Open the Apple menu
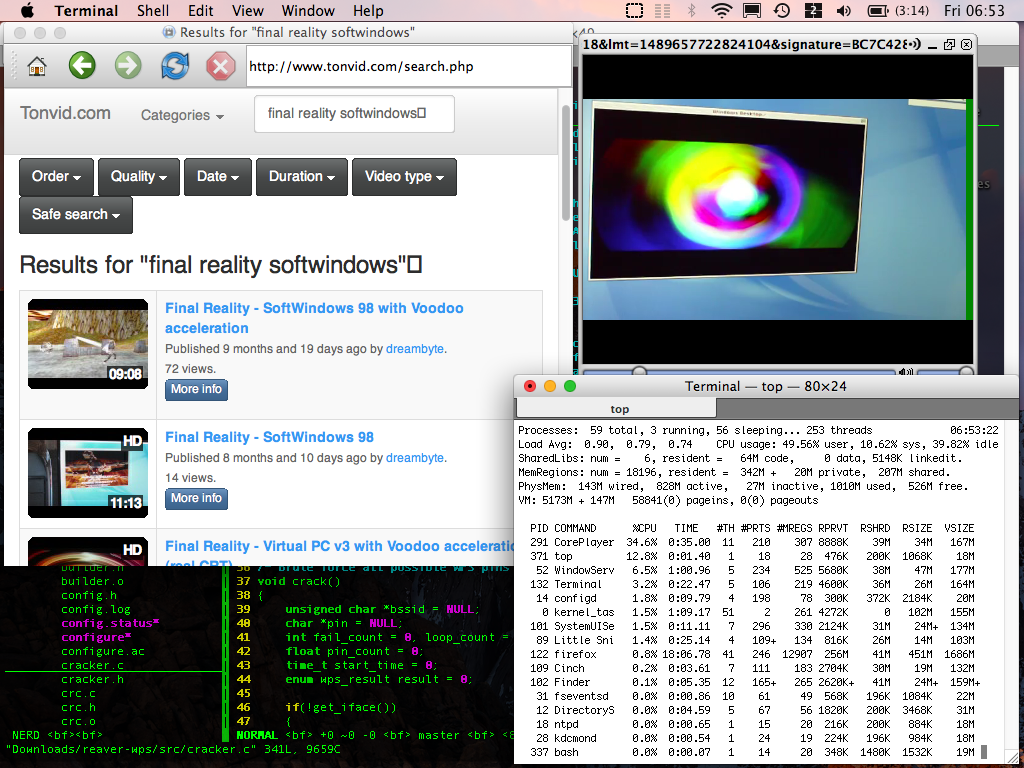The image size is (1024, 768). [28, 10]
